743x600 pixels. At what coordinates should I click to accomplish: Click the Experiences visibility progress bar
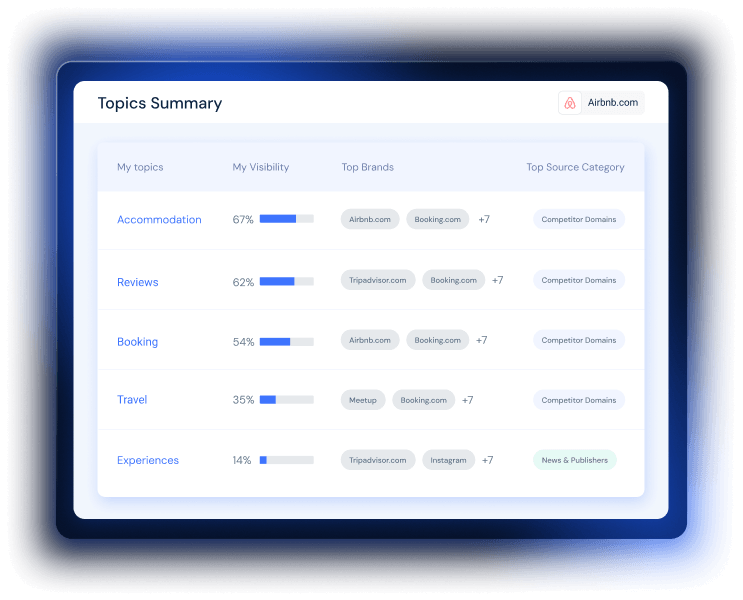tap(287, 460)
